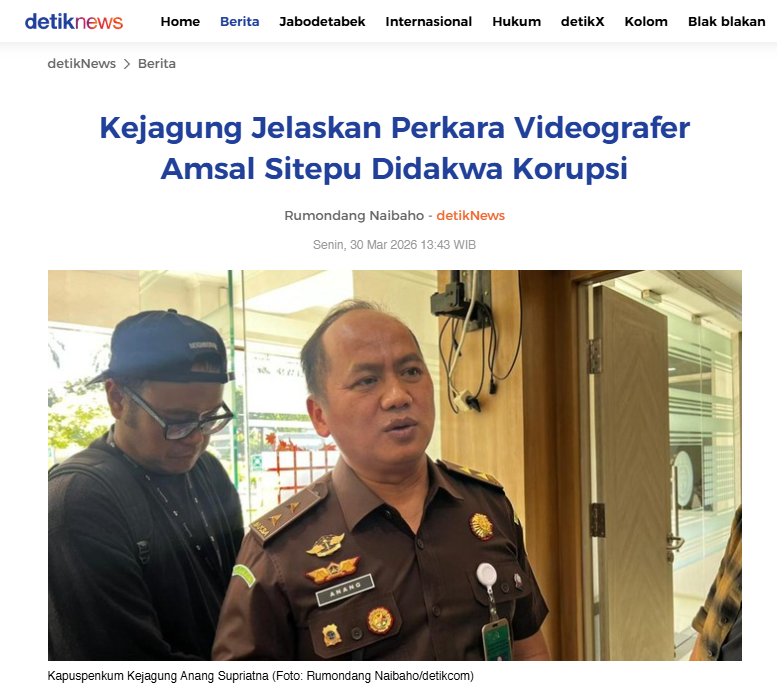This screenshot has height=699, width=777.
Task: Click the ANANG name tag in photo
Action: 345,590
